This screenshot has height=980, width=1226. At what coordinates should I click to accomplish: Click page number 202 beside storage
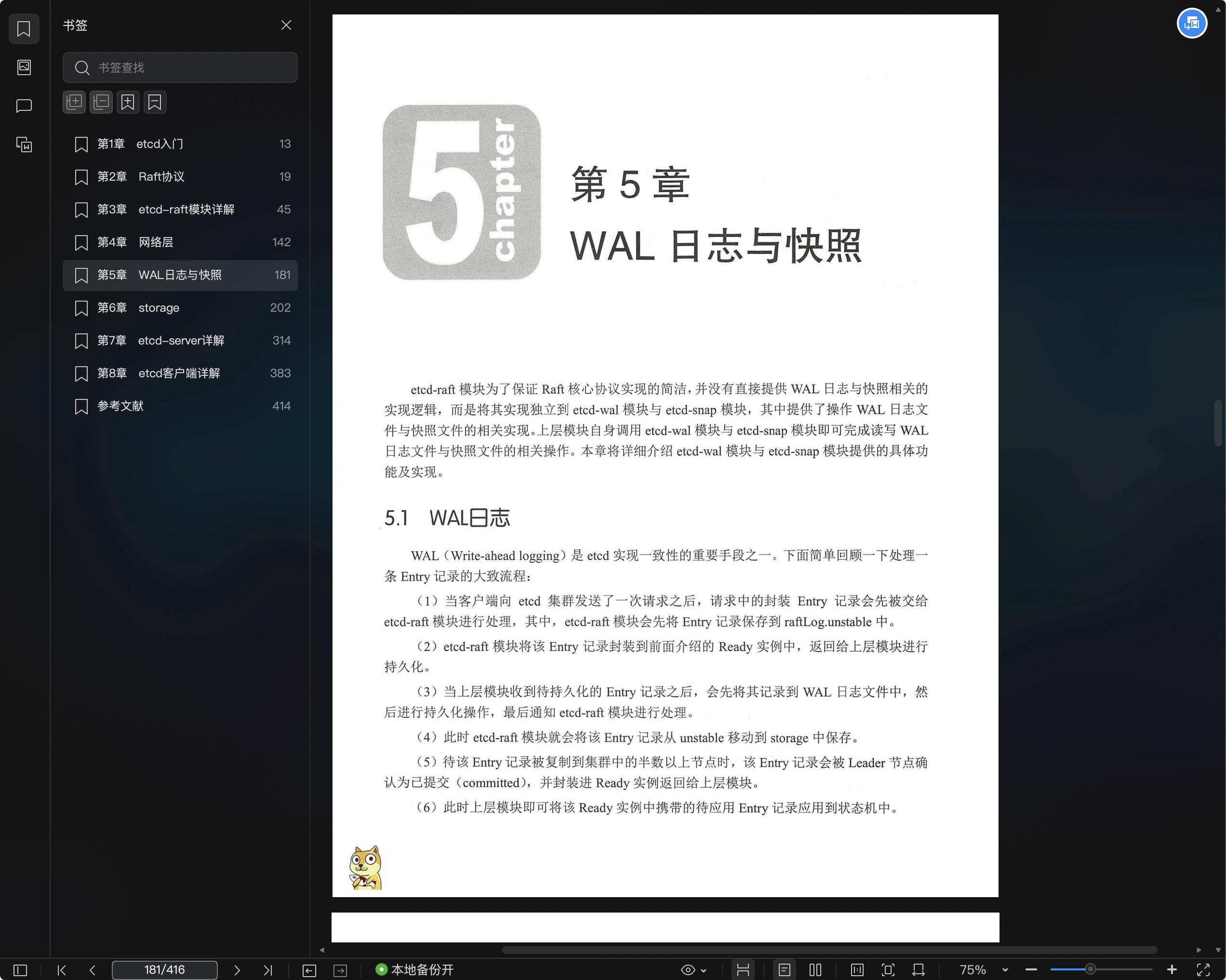(280, 307)
